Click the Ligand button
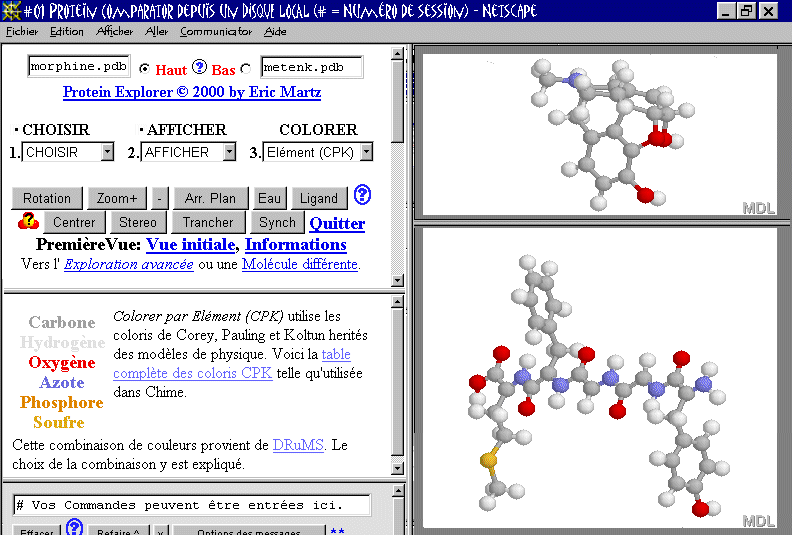This screenshot has height=535, width=792. pyautogui.click(x=319, y=198)
